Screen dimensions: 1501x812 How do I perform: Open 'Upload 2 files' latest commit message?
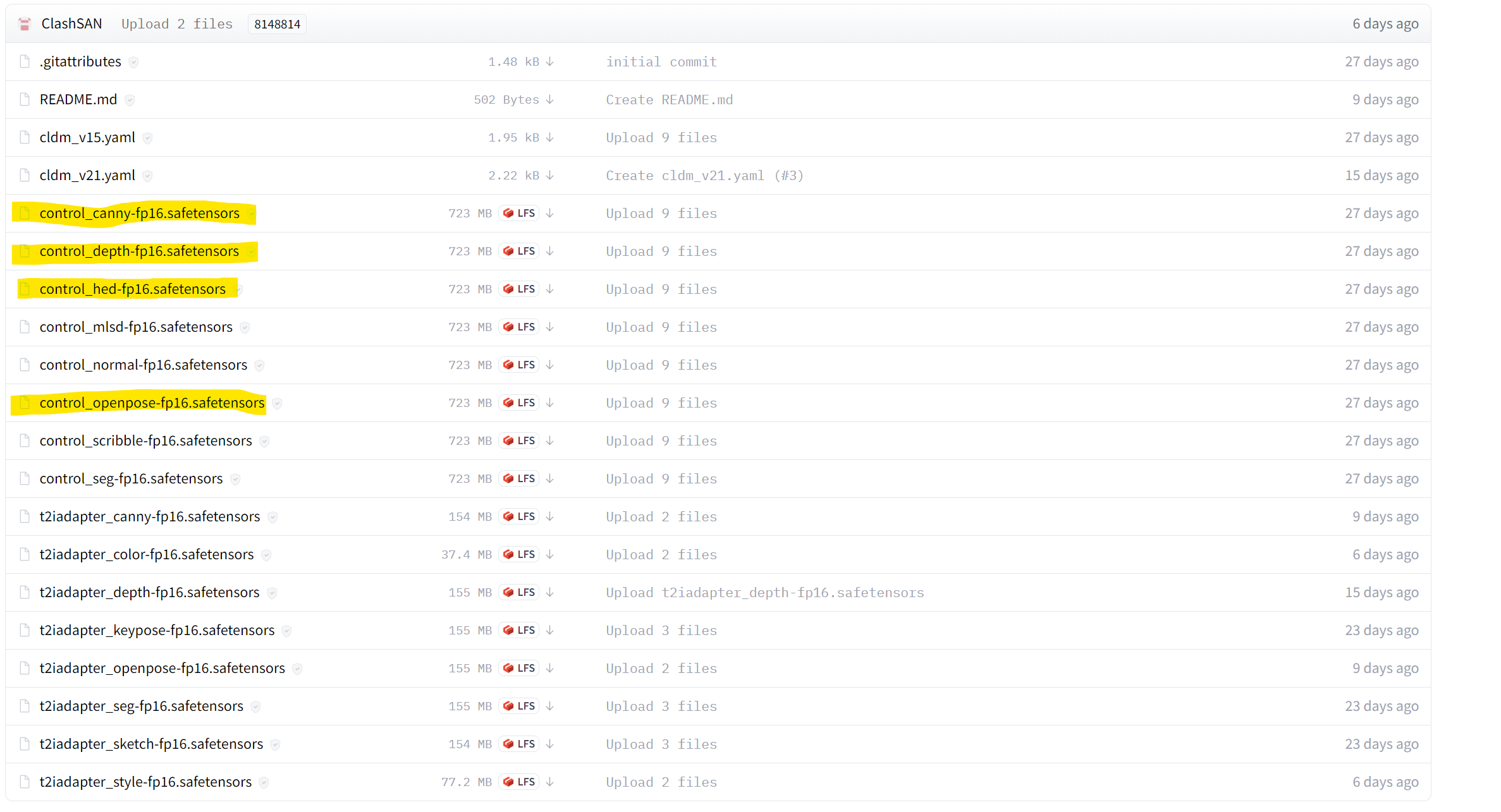(177, 24)
